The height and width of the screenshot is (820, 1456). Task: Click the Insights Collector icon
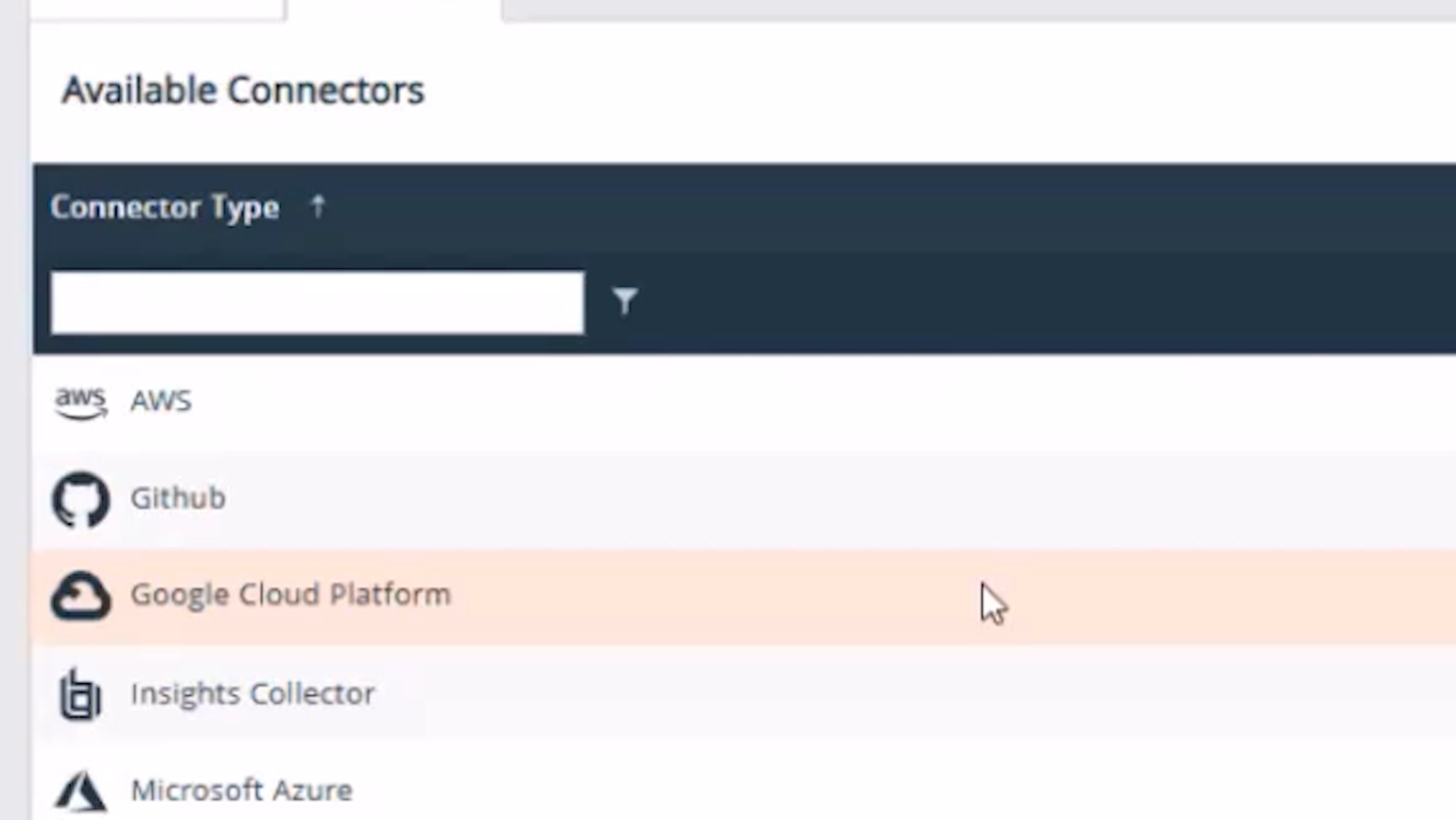click(80, 694)
